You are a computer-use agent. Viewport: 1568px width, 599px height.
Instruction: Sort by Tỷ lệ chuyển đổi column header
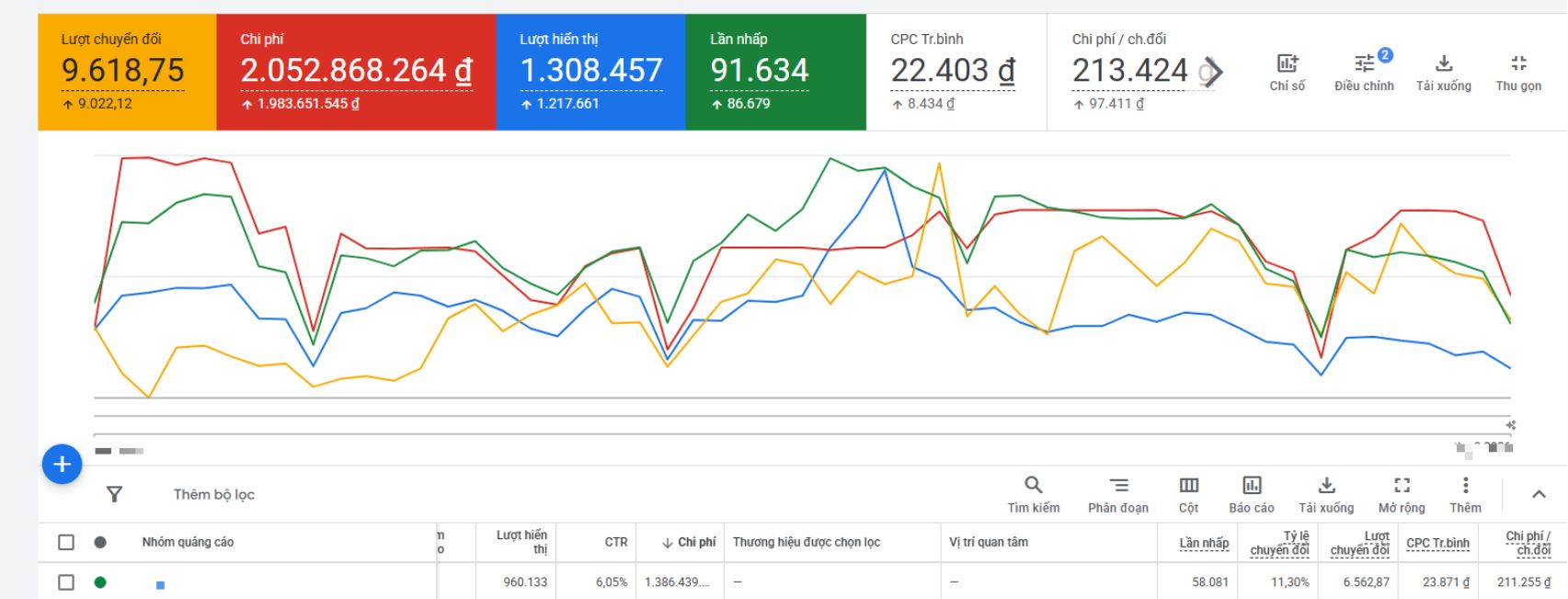[1279, 543]
